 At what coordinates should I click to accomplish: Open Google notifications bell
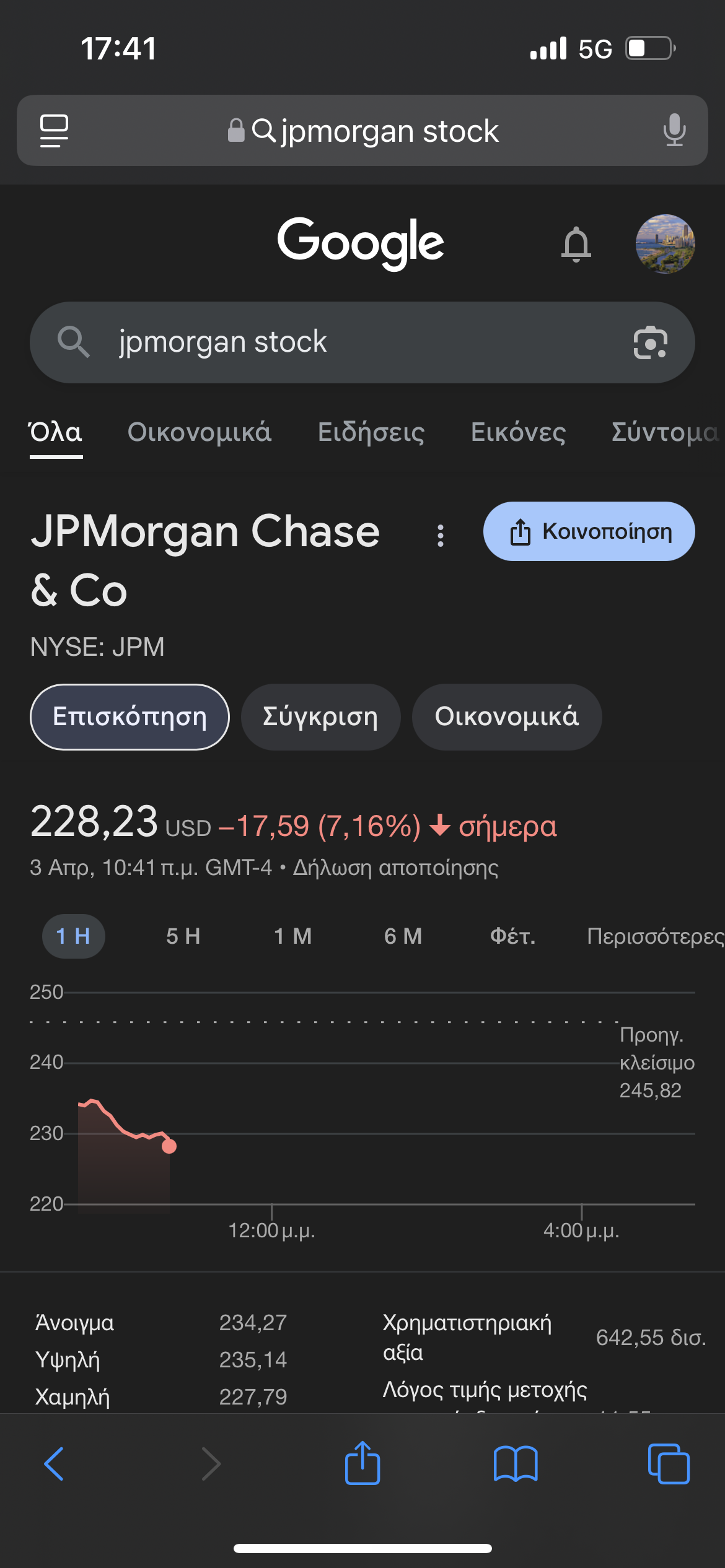tap(576, 244)
